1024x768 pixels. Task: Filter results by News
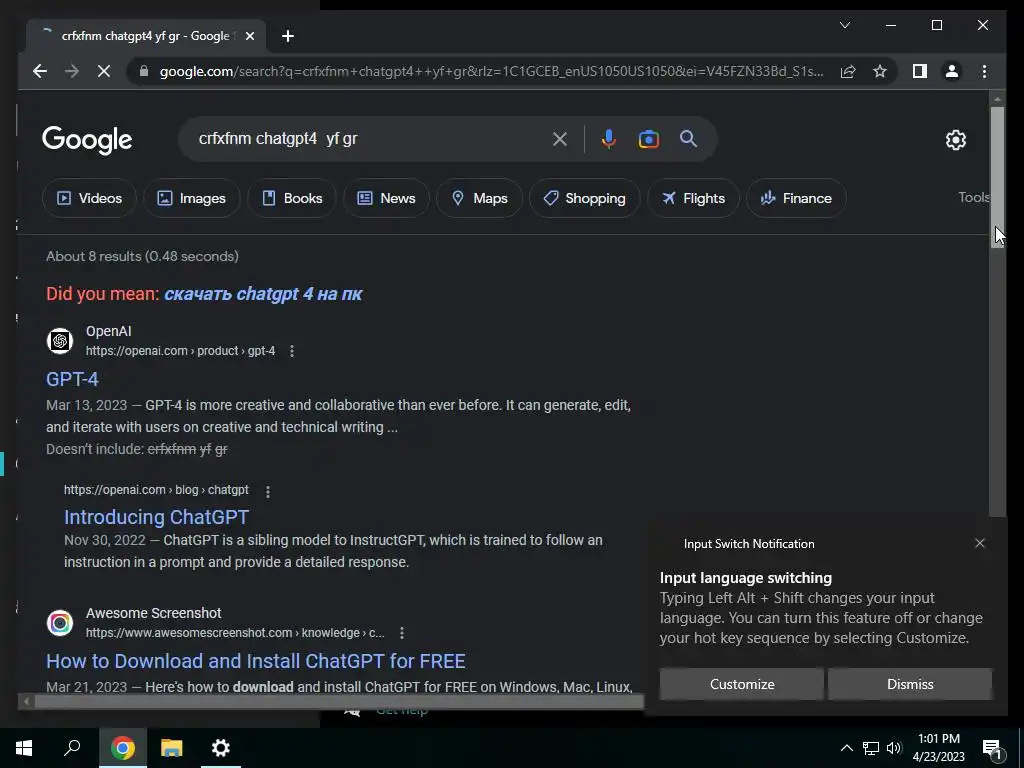coord(386,198)
